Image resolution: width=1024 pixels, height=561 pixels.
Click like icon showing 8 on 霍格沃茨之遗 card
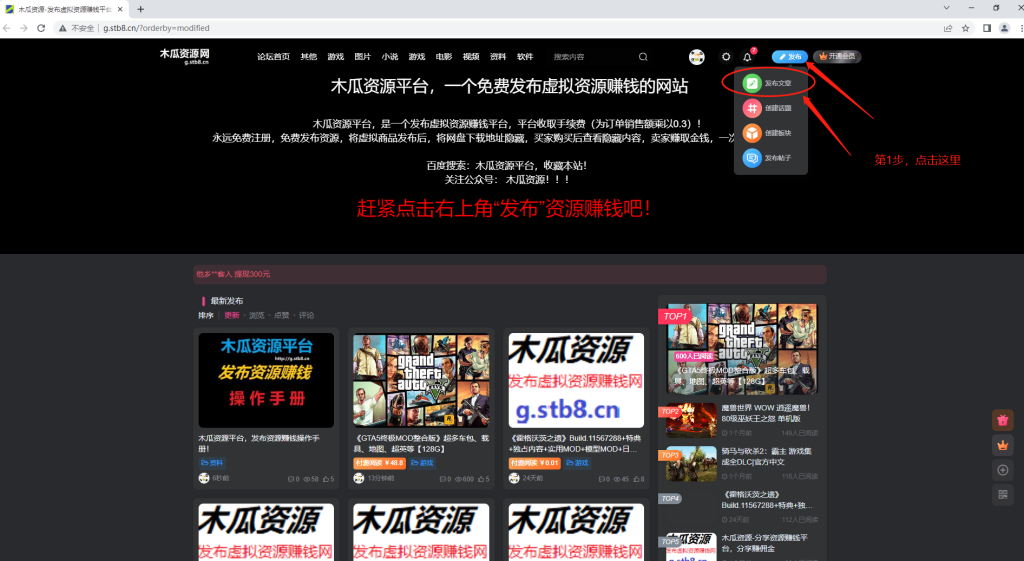(x=636, y=479)
